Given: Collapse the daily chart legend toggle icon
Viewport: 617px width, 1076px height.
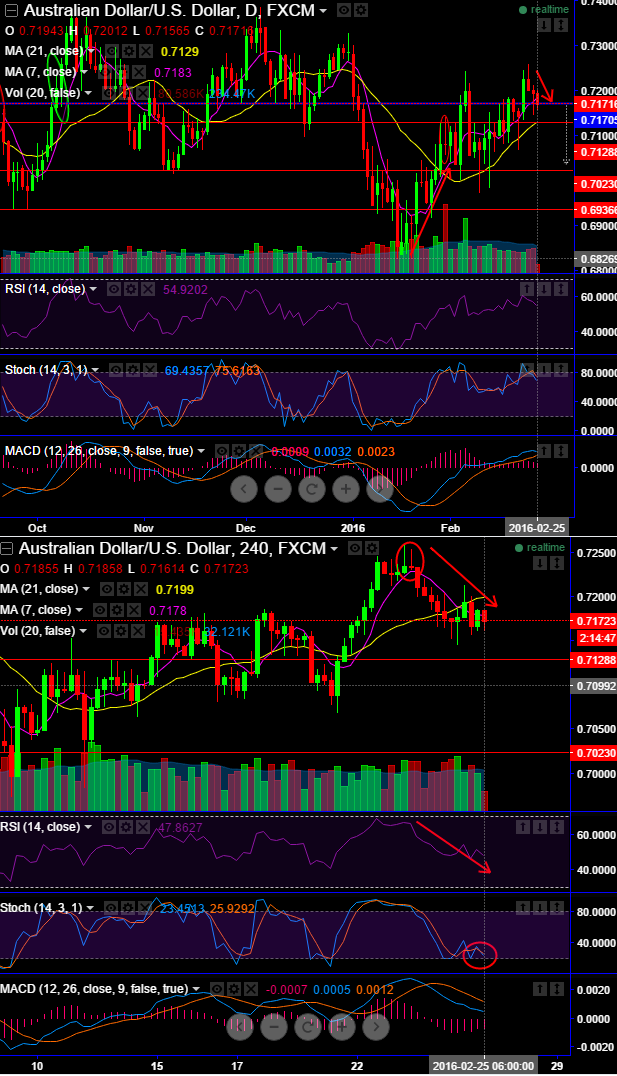Looking at the screenshot, I should [10, 10].
